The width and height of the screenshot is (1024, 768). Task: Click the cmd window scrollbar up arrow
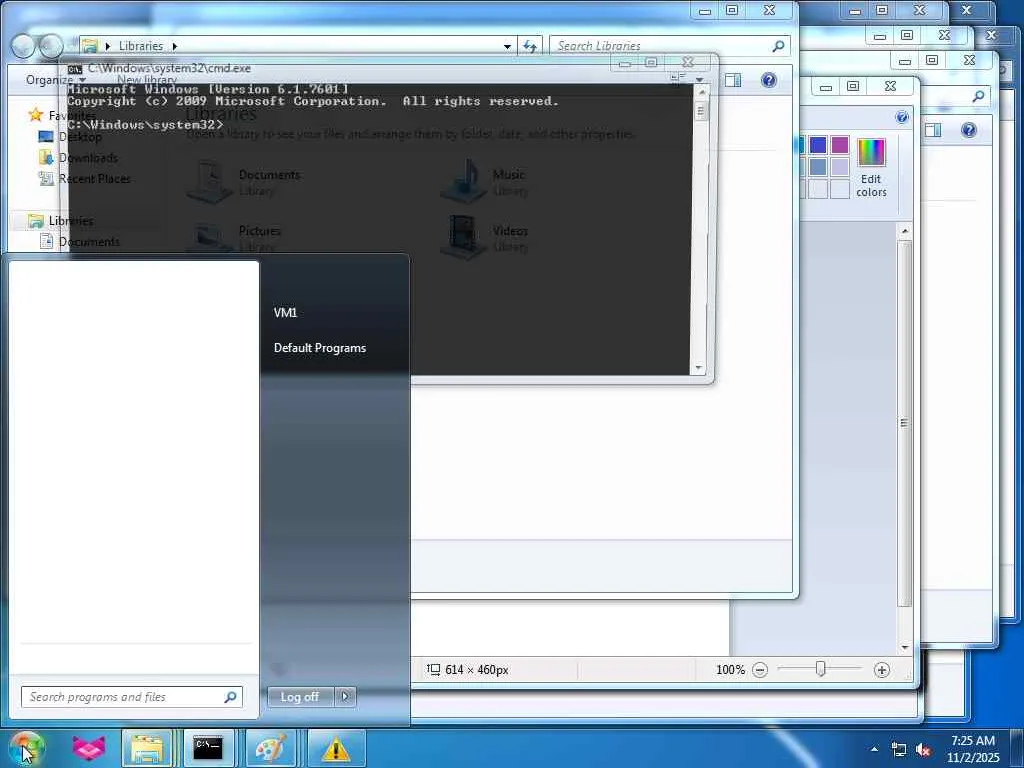(700, 92)
